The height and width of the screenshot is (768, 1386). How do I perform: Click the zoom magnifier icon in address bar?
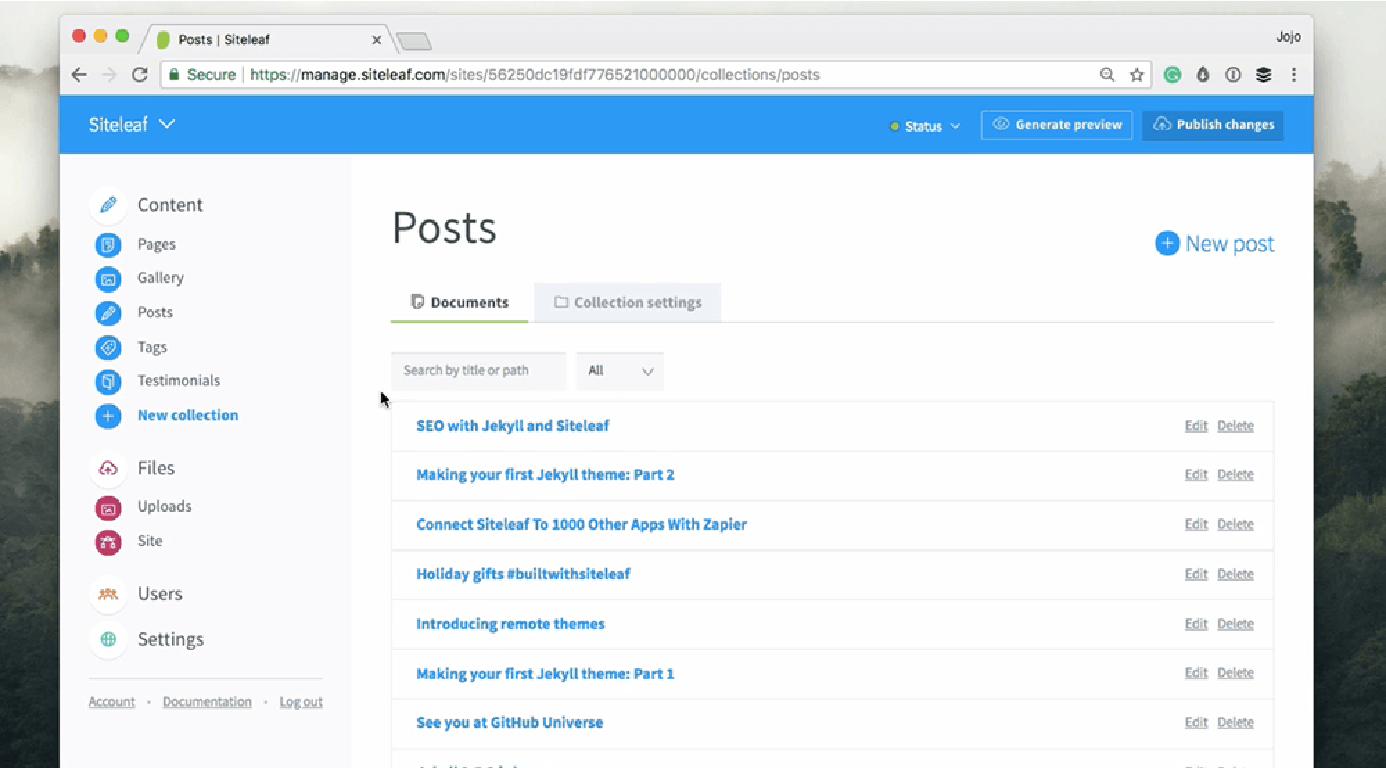pos(1107,75)
